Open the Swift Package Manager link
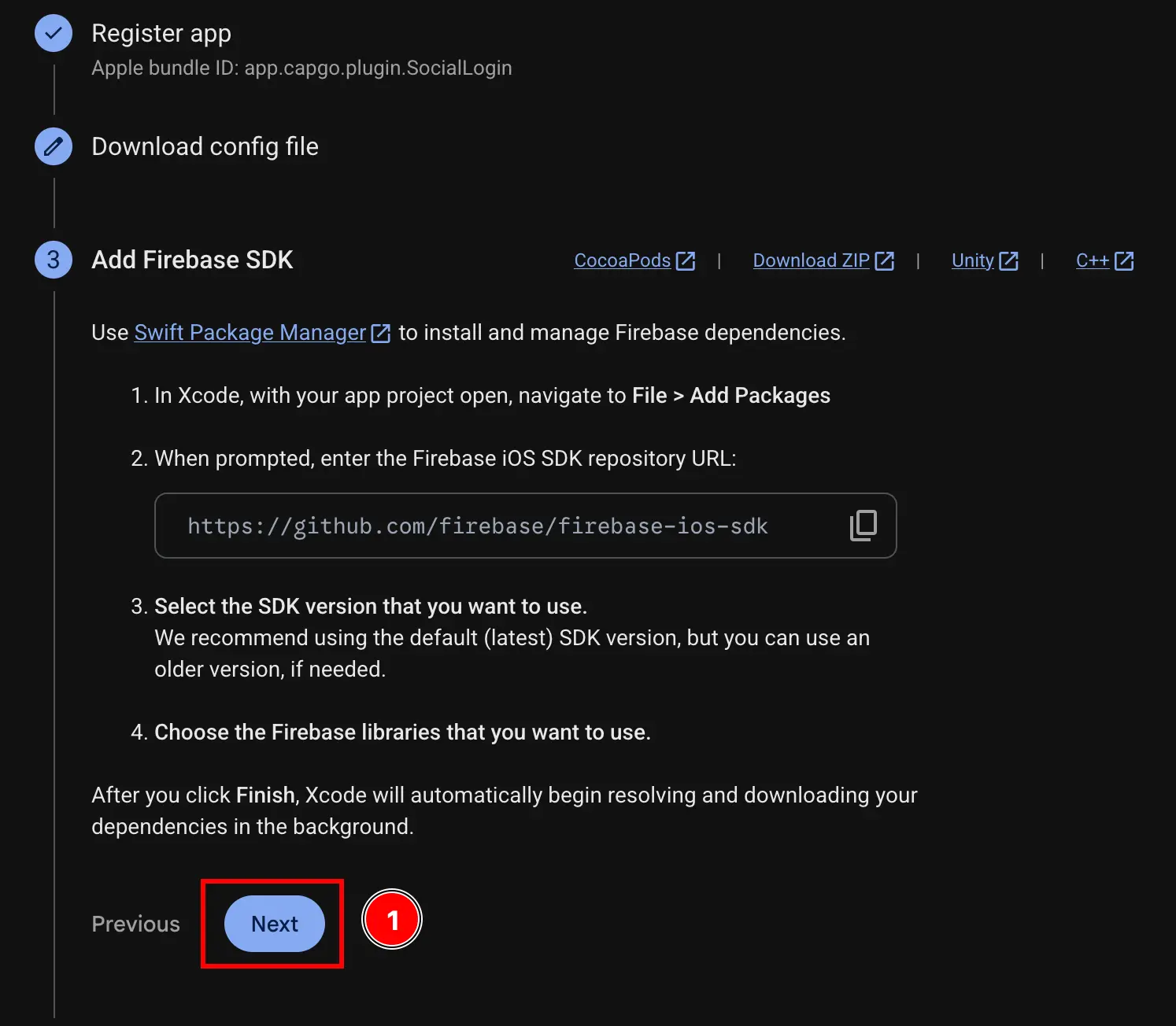This screenshot has width=1176, height=1026. pos(250,332)
